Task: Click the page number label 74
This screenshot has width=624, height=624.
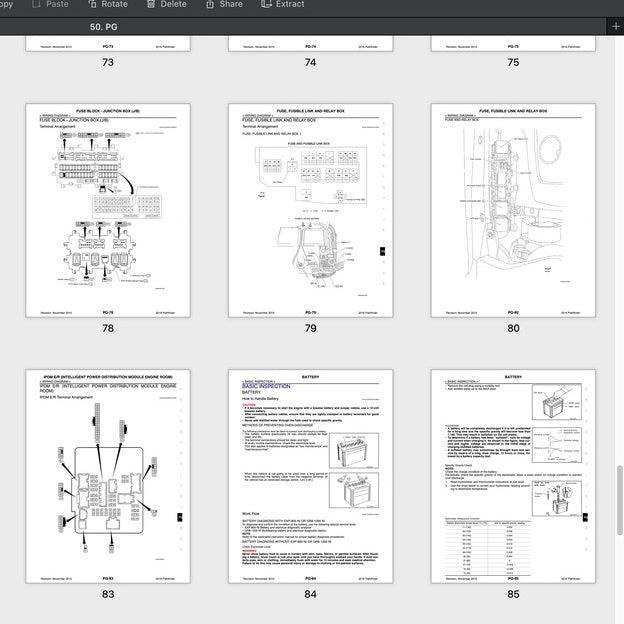Action: (310, 63)
